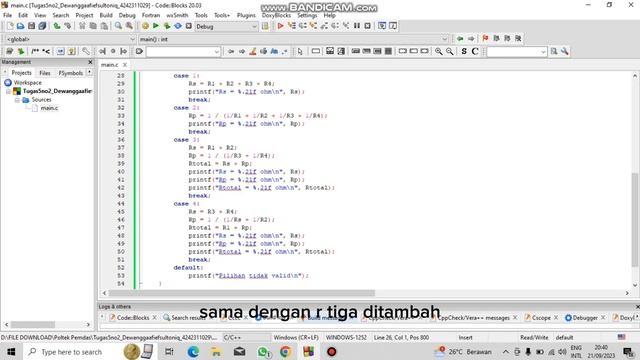Click the Management tabs right arrow

(x=89, y=73)
